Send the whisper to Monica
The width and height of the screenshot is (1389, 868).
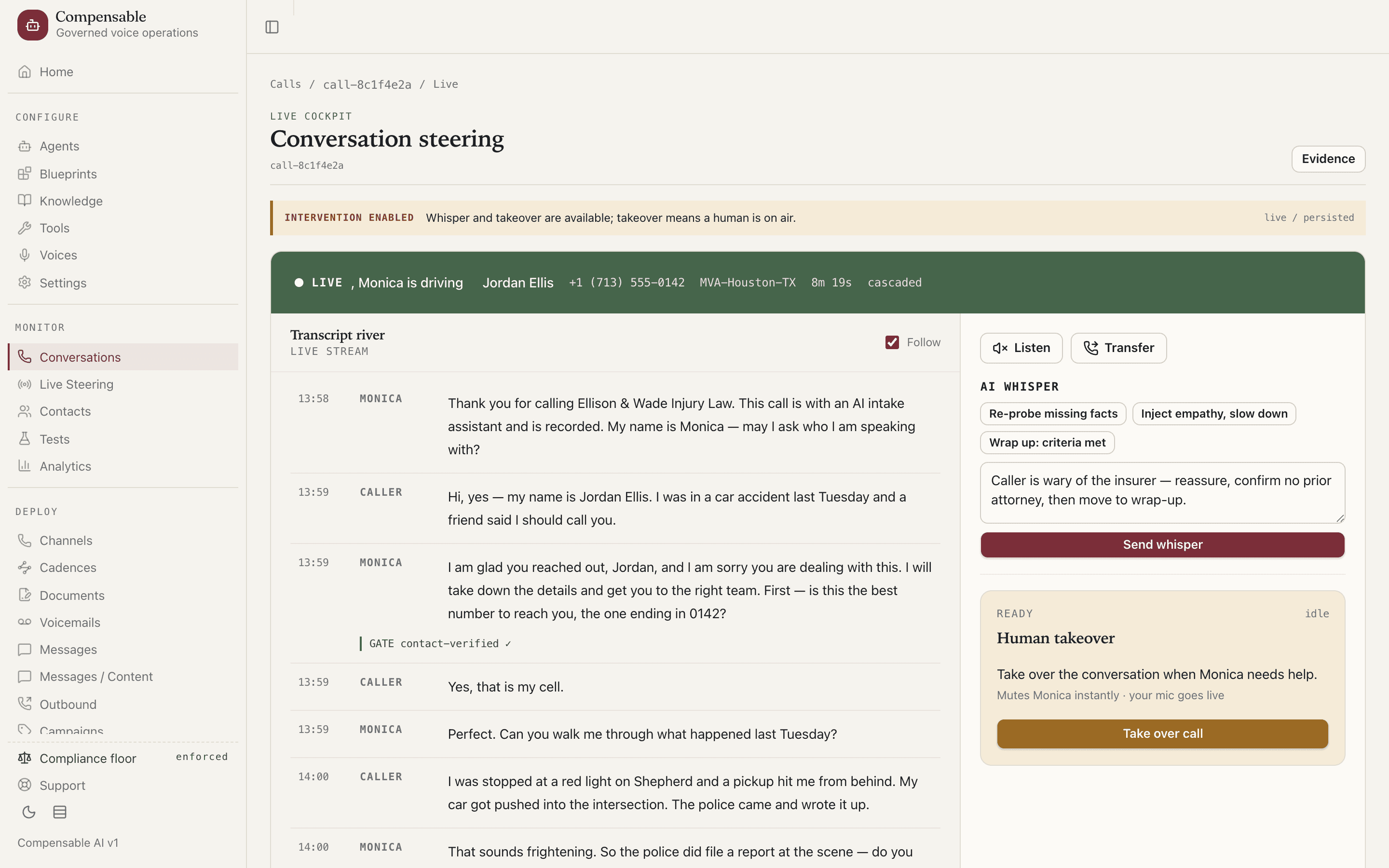[1162, 544]
